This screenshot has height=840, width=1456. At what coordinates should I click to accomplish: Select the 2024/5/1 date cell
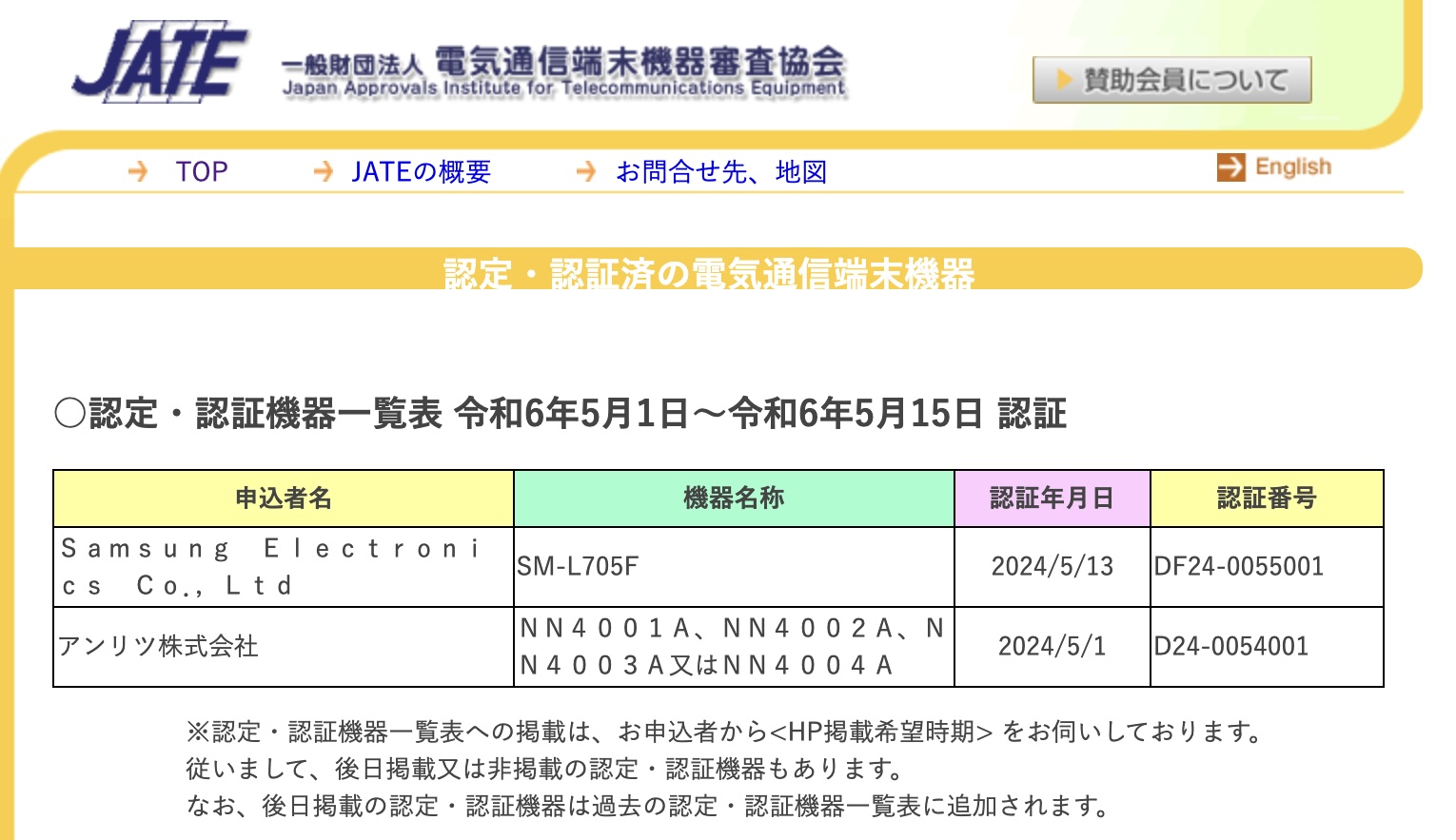[x=1053, y=647]
